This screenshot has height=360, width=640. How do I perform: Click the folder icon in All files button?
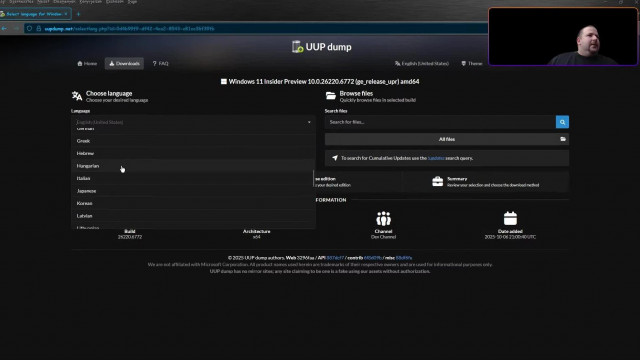pyautogui.click(x=563, y=139)
